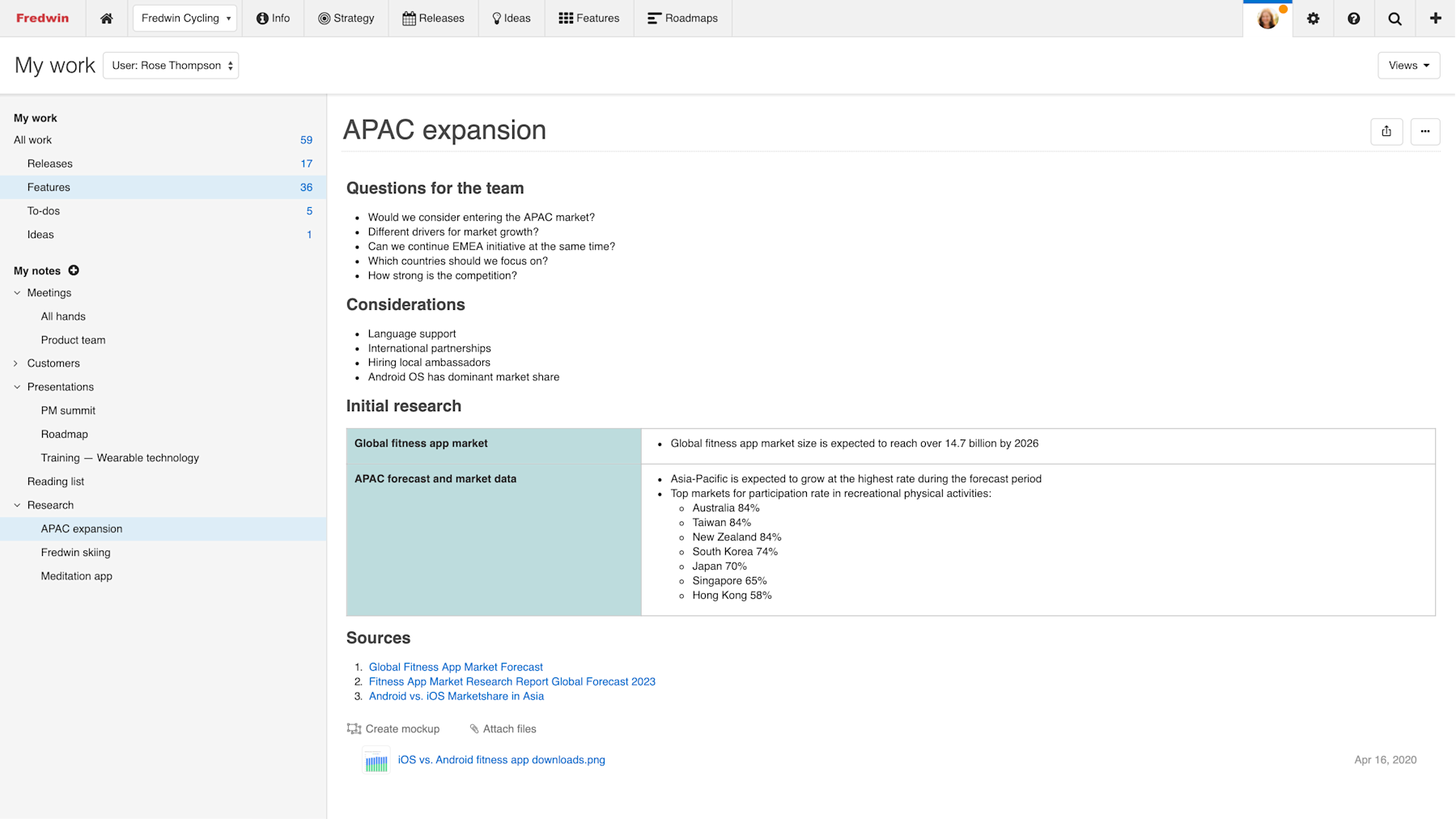
Task: Select Create mockup below the note
Action: pos(394,728)
